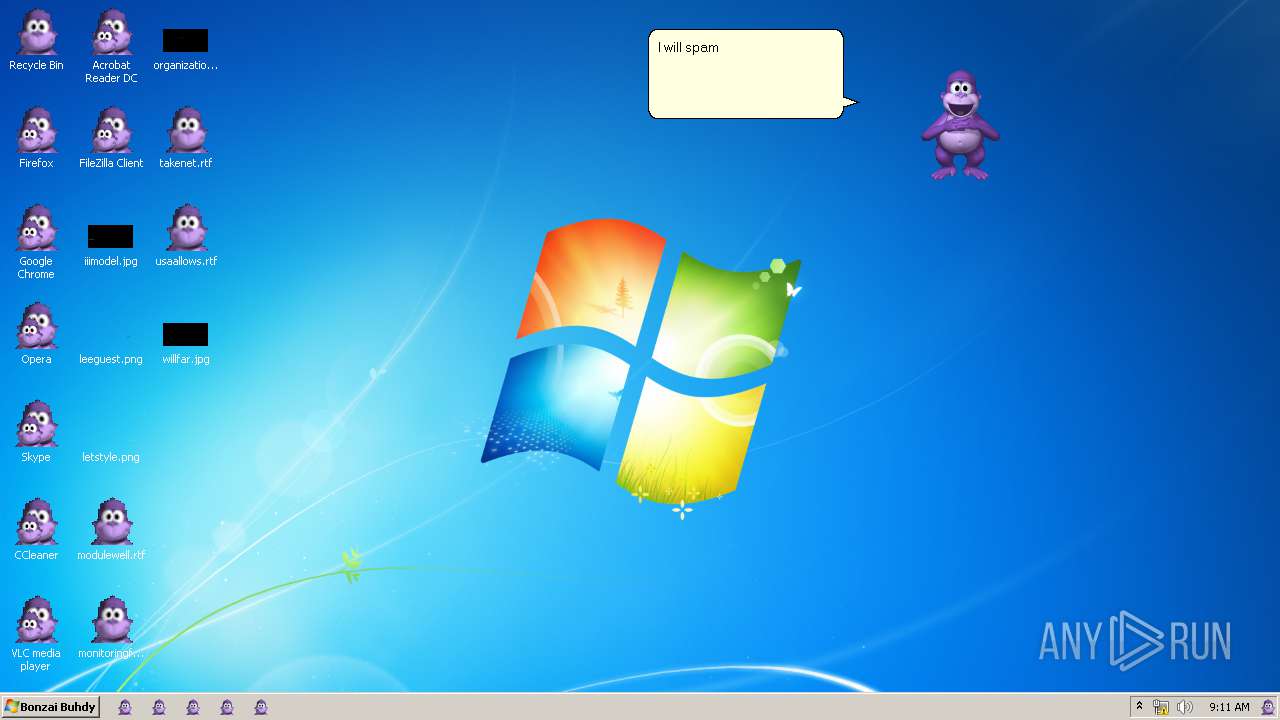Select usaallows.rtf document icon
This screenshot has width=1280, height=720.
click(186, 237)
